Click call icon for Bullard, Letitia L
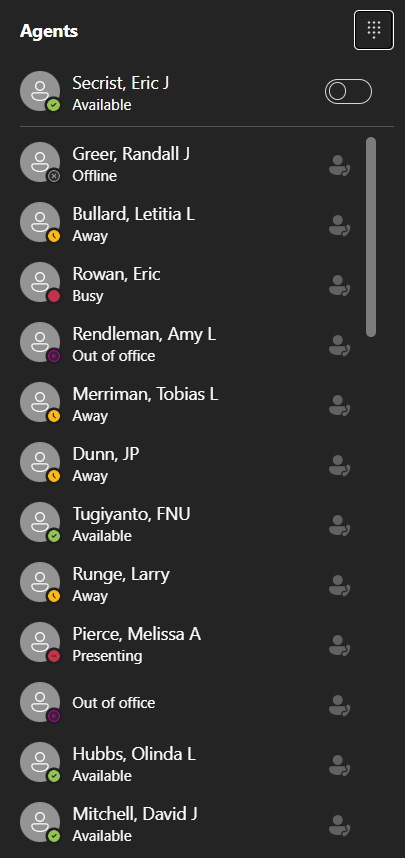405x858 pixels. [x=339, y=225]
